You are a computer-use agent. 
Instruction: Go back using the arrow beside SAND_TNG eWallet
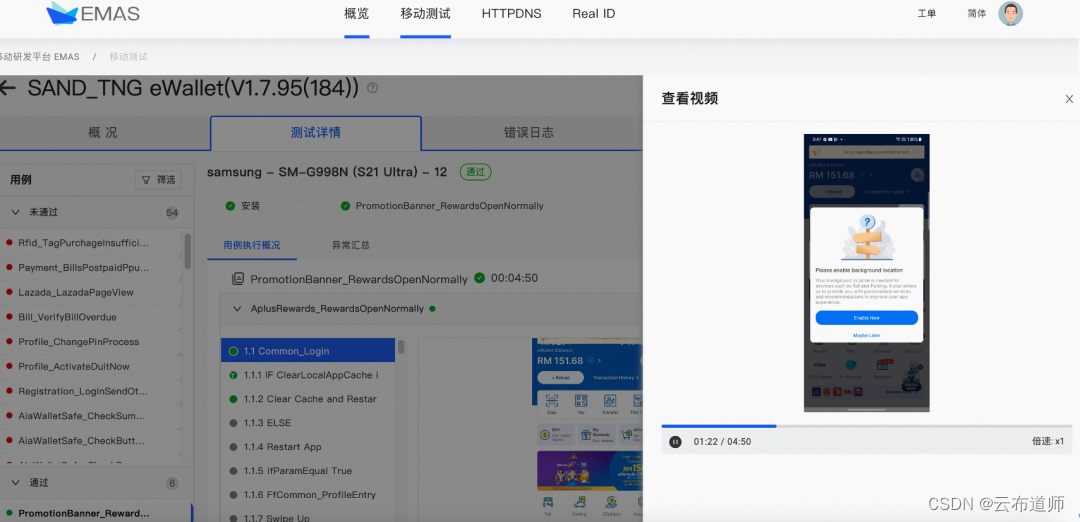click(x=8, y=88)
